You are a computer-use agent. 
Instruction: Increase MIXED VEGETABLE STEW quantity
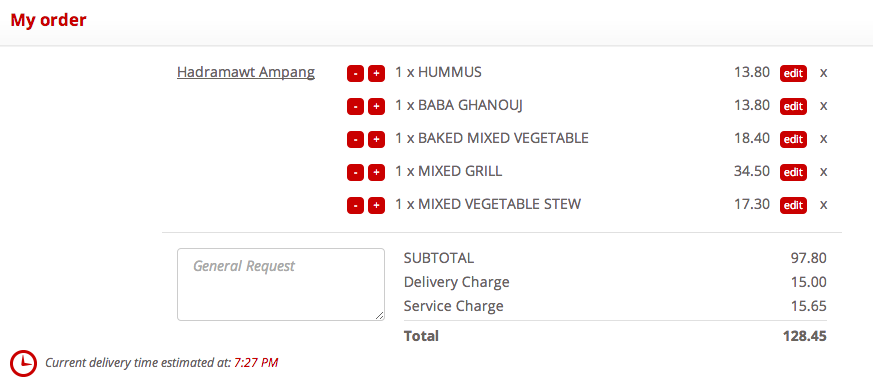376,206
